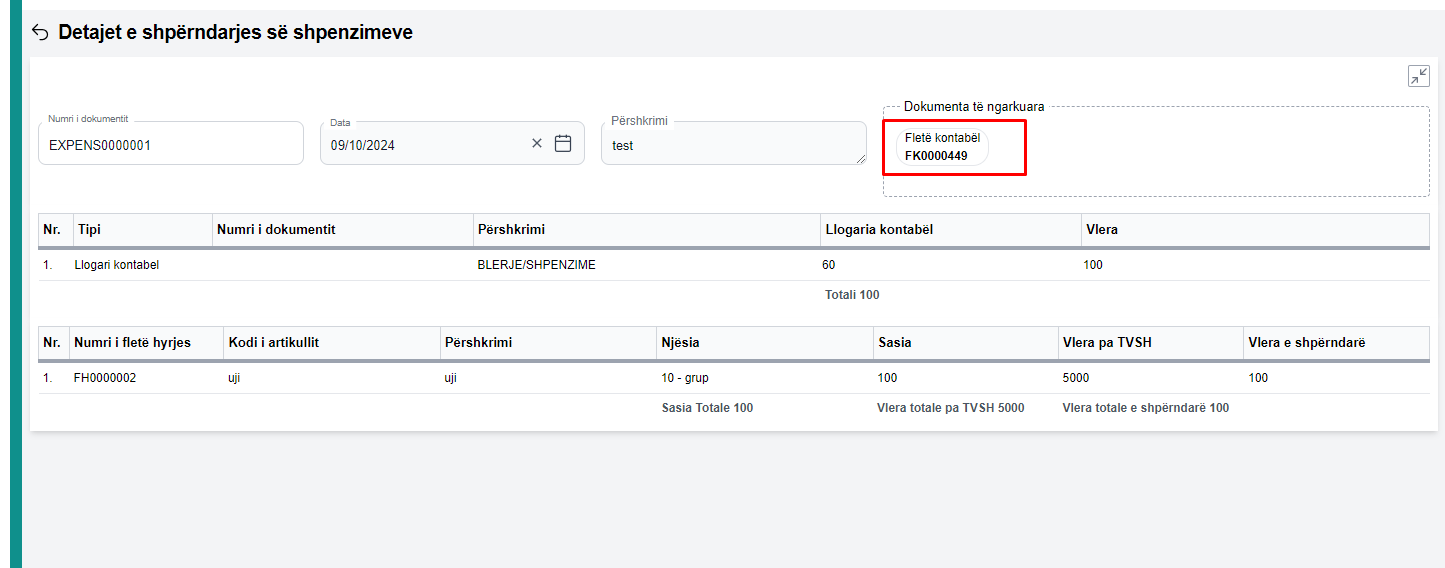Open the calendar date picker
The height and width of the screenshot is (568, 1445).
563,143
